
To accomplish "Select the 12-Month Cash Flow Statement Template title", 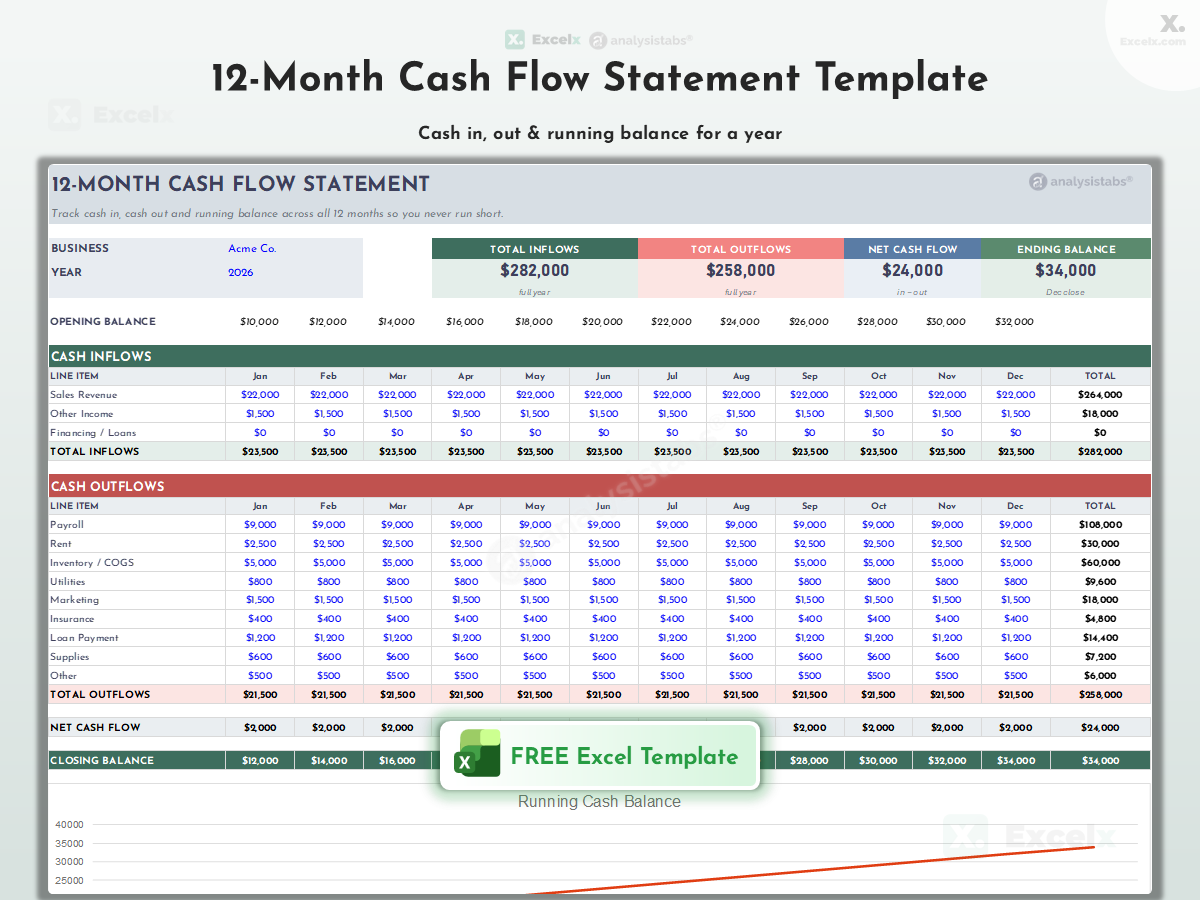I will 600,78.
